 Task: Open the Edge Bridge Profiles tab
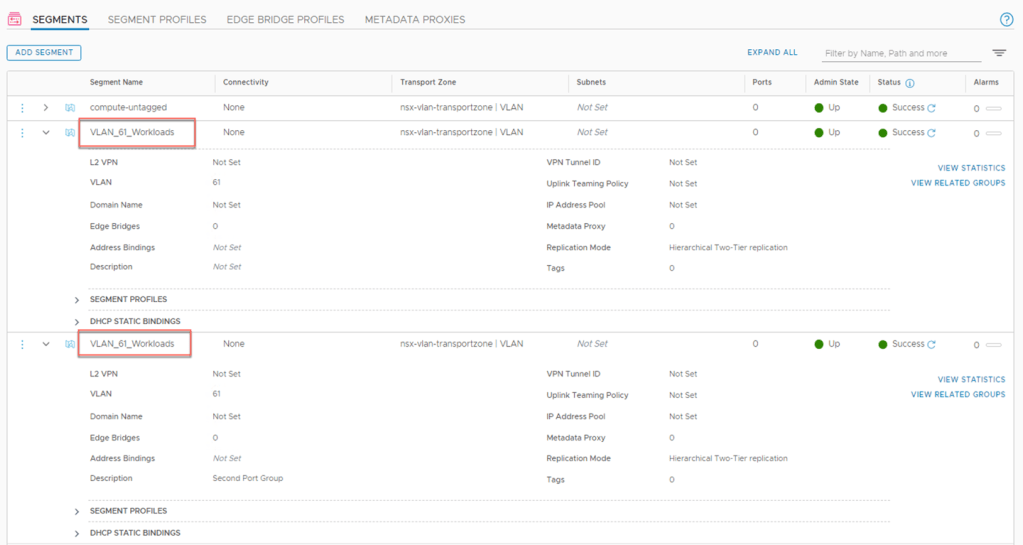(x=285, y=20)
